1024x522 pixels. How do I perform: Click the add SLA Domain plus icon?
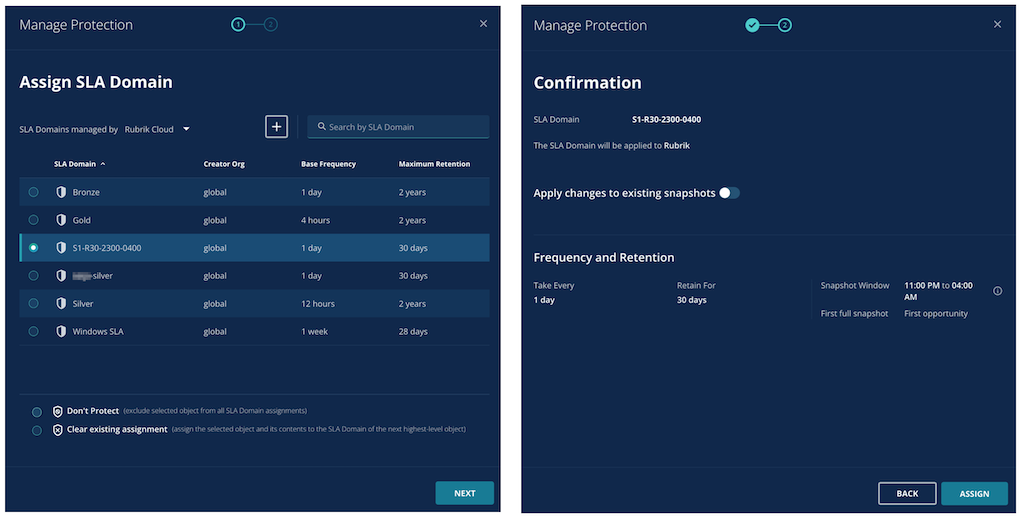point(276,127)
